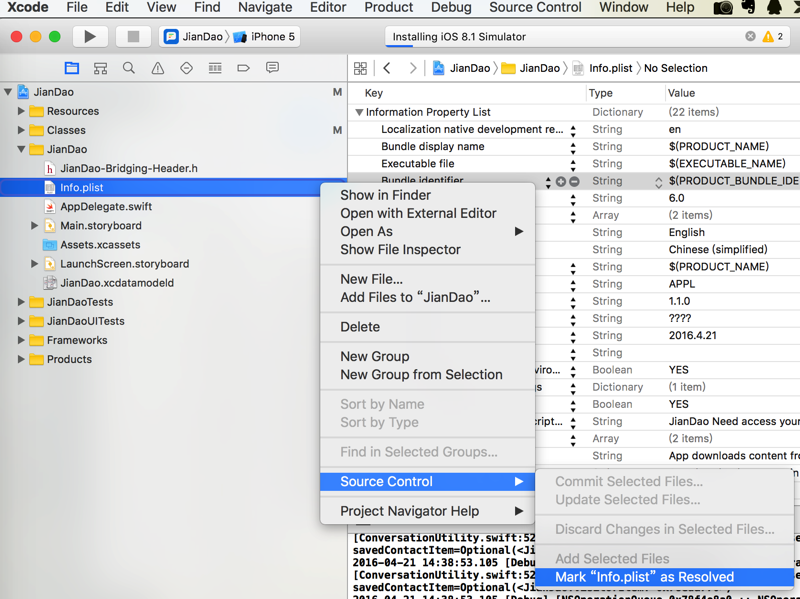Click the Info.plist breadcrumb in the jump bar

603,68
